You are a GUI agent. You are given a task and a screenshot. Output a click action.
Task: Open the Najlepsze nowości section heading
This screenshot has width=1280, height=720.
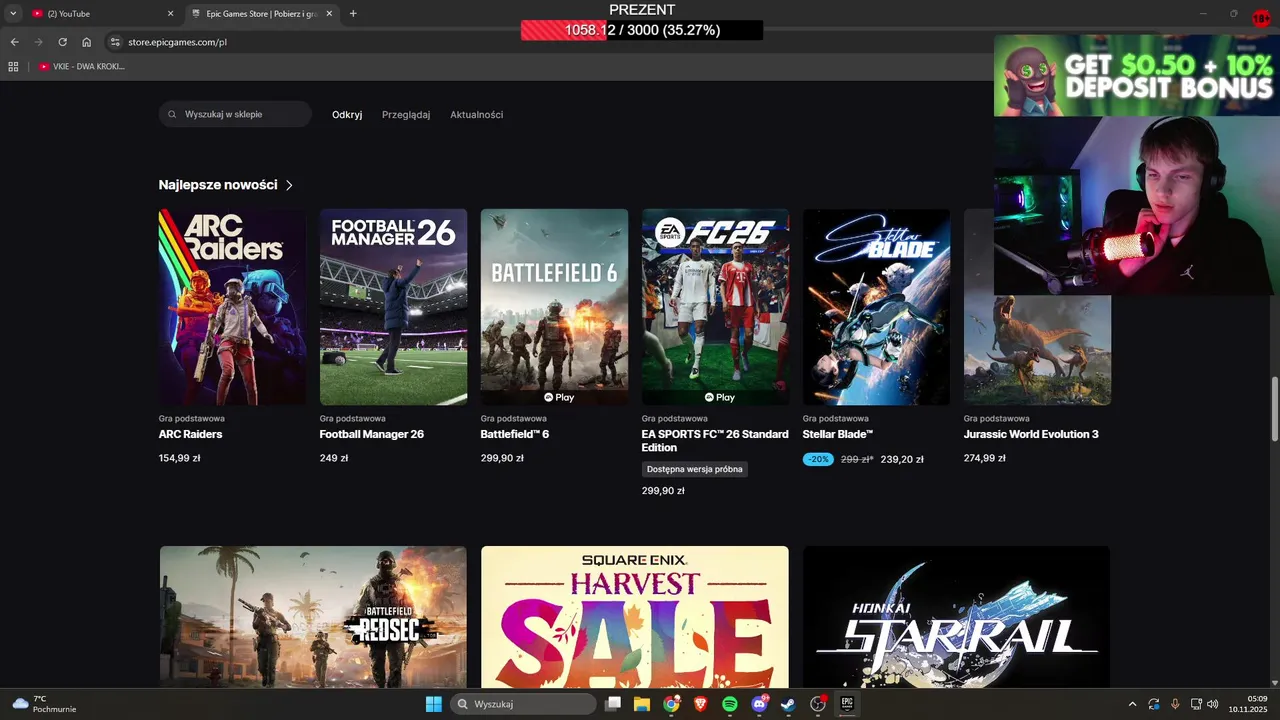click(218, 185)
